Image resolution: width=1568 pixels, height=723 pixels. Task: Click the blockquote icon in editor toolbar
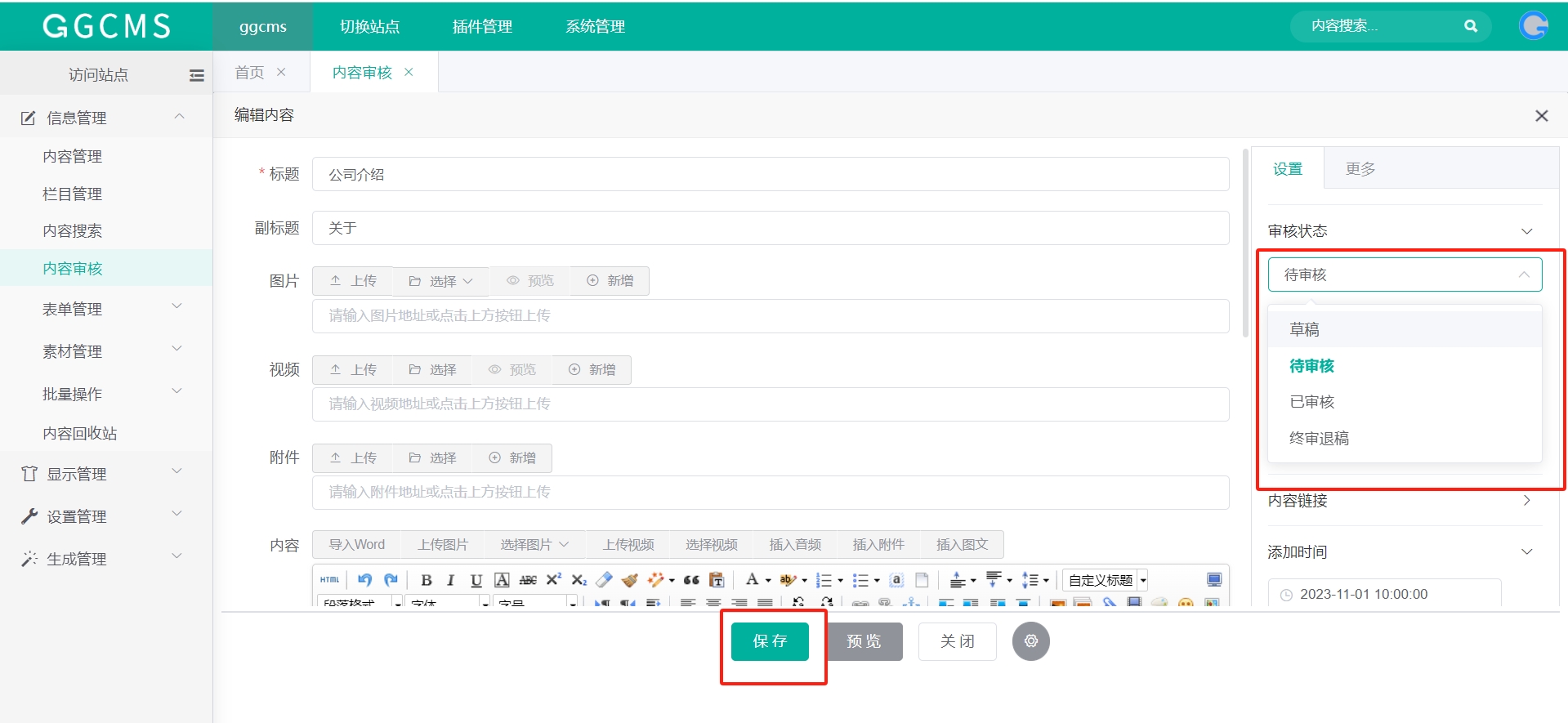point(691,580)
